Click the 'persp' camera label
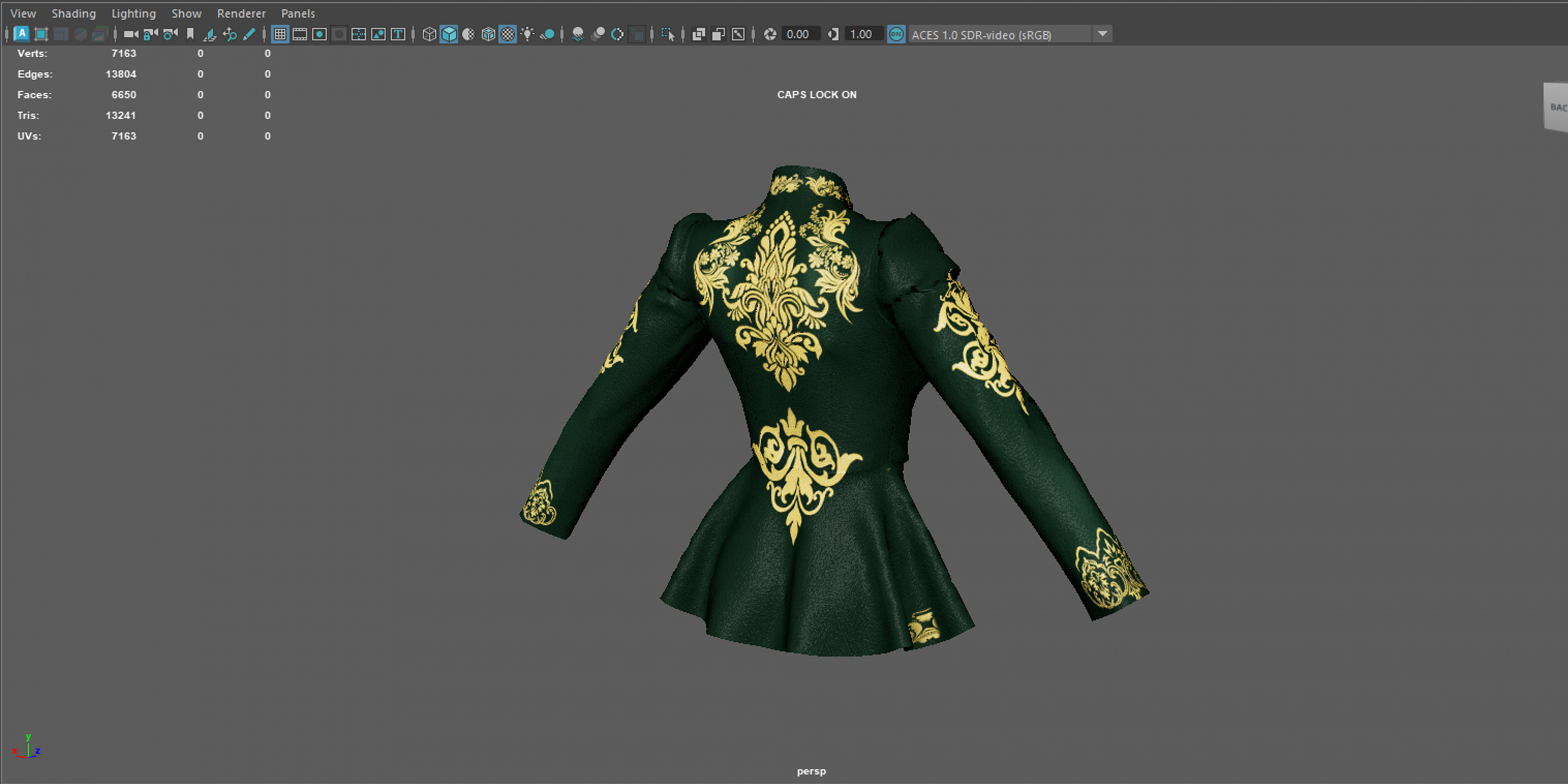1568x784 pixels. (811, 771)
